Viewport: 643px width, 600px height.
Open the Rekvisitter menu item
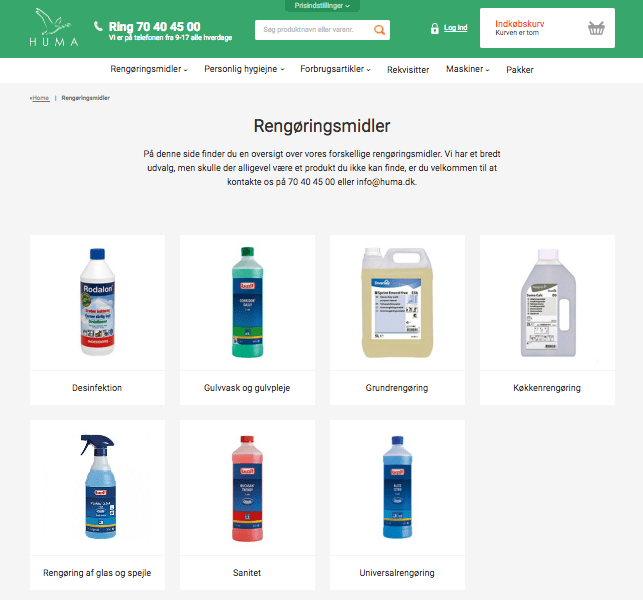click(x=408, y=70)
